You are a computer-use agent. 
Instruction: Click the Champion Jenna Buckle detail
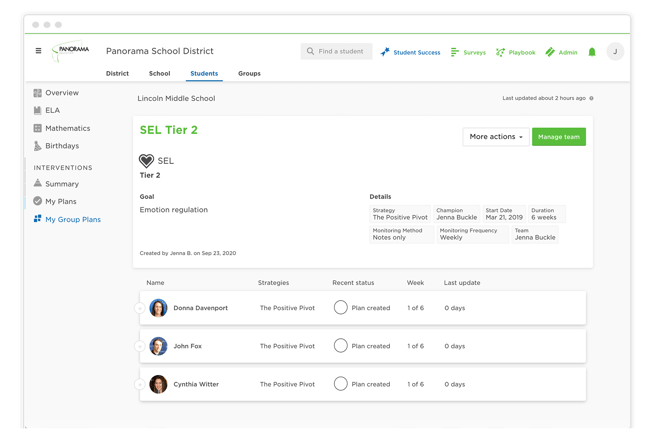(457, 214)
